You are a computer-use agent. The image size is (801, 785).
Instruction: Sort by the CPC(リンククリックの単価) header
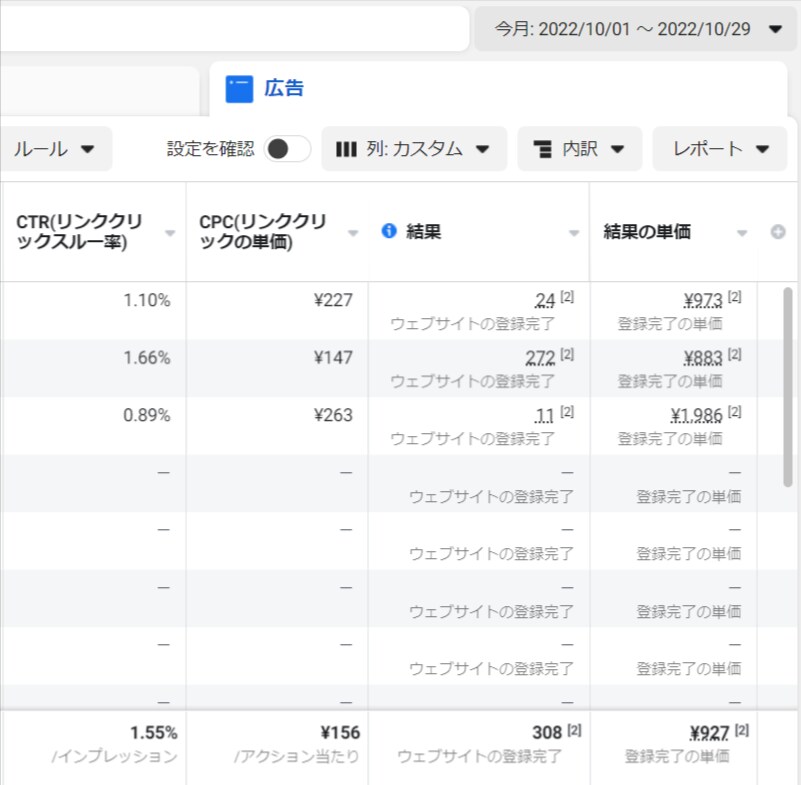[263, 231]
